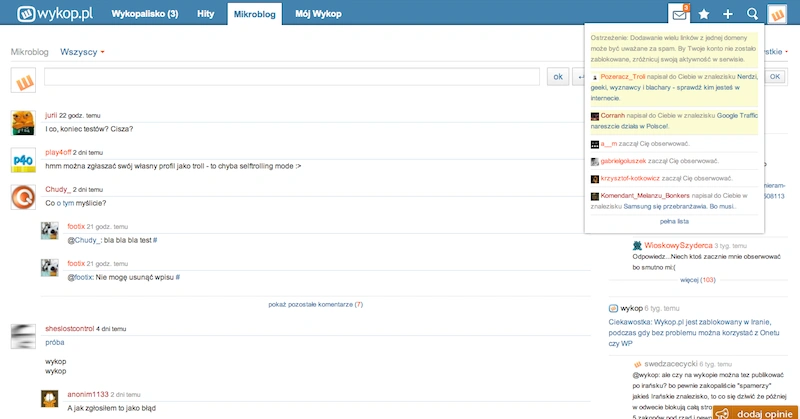The image size is (800, 419).
Task: Click Komendant_Melanzu_Bonkers notification avatar
Action: click(594, 196)
